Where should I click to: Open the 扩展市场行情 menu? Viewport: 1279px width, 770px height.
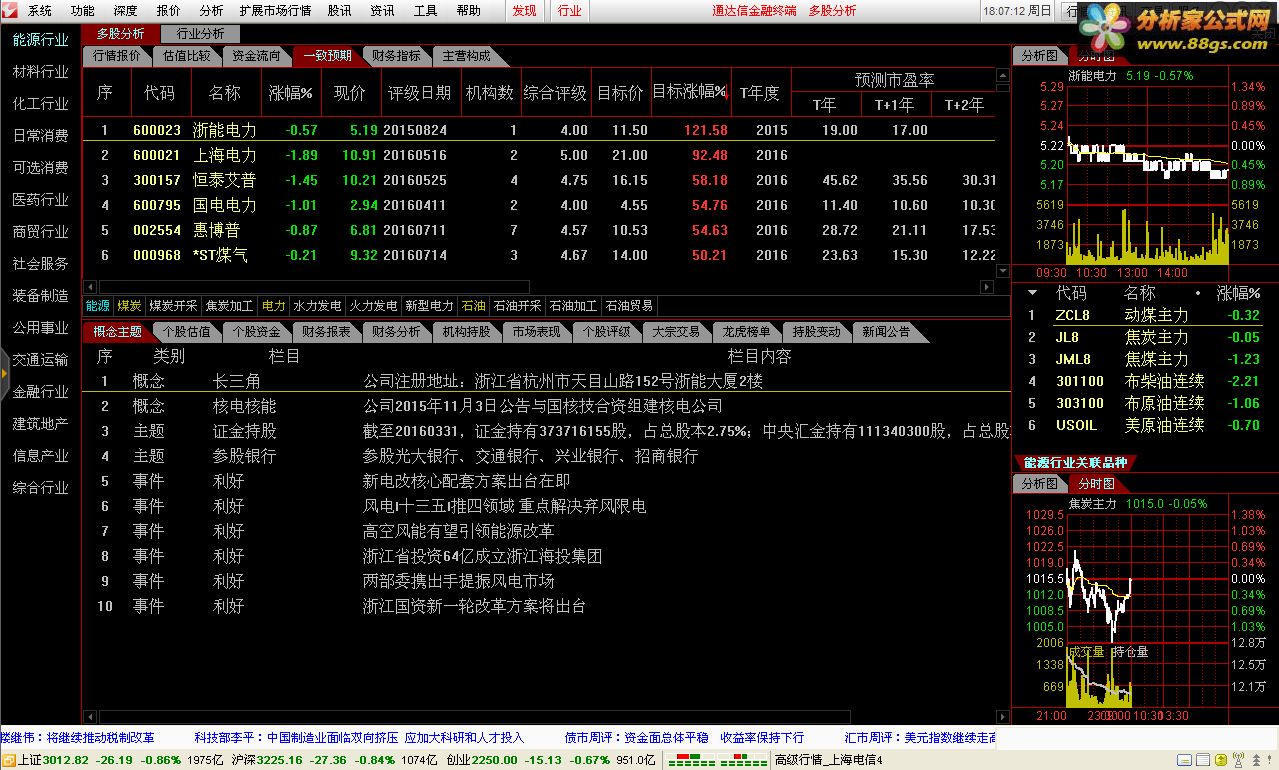(x=275, y=11)
